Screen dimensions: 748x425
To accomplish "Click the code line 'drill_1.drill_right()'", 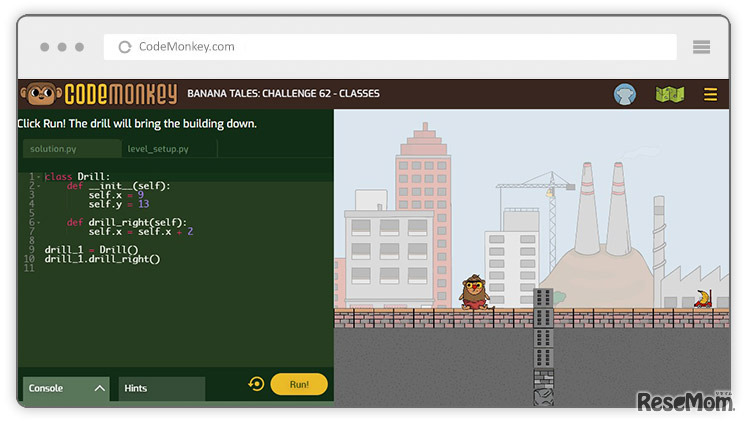I will pos(103,259).
